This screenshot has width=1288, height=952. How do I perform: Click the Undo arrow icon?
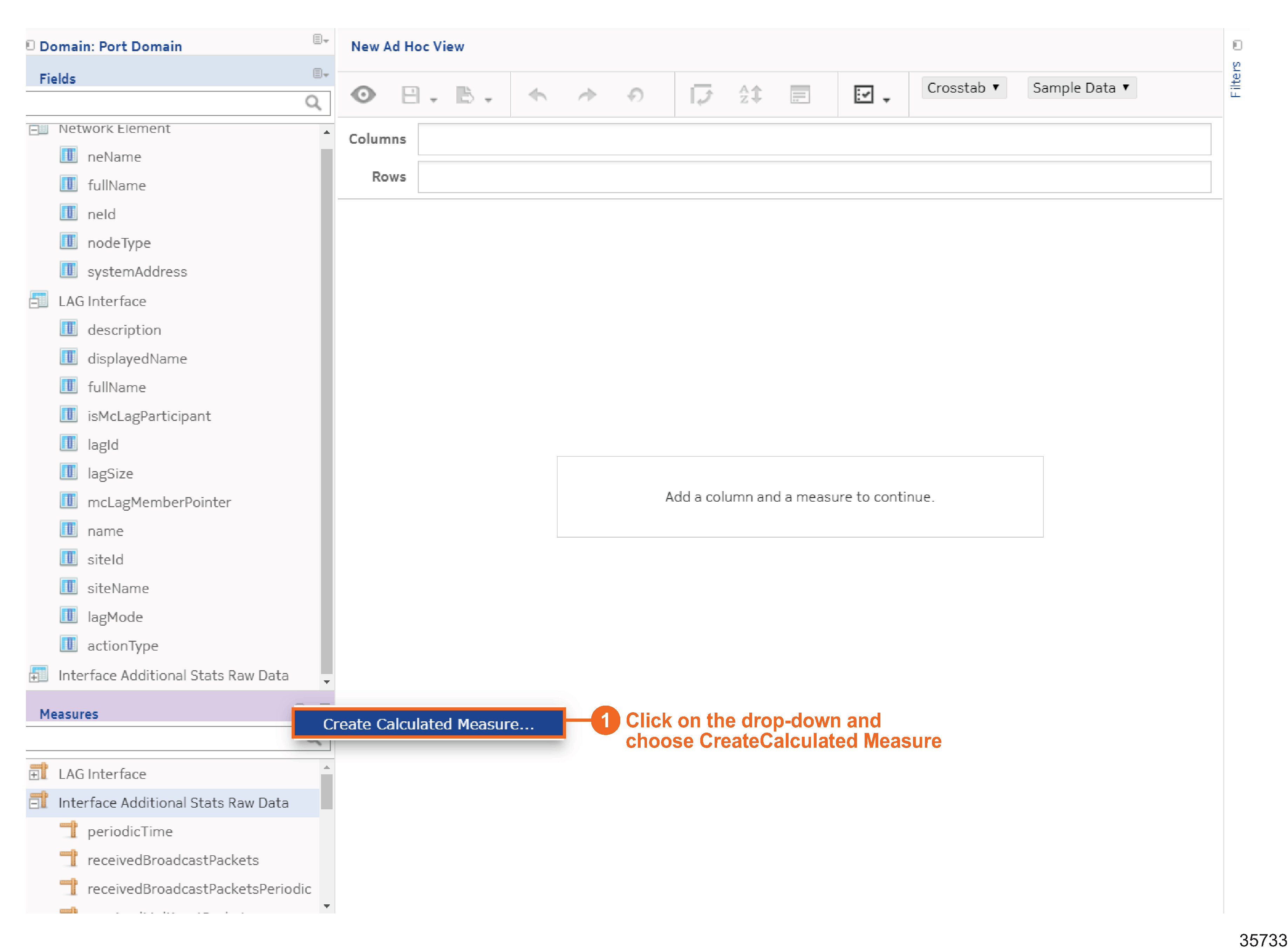tap(538, 95)
